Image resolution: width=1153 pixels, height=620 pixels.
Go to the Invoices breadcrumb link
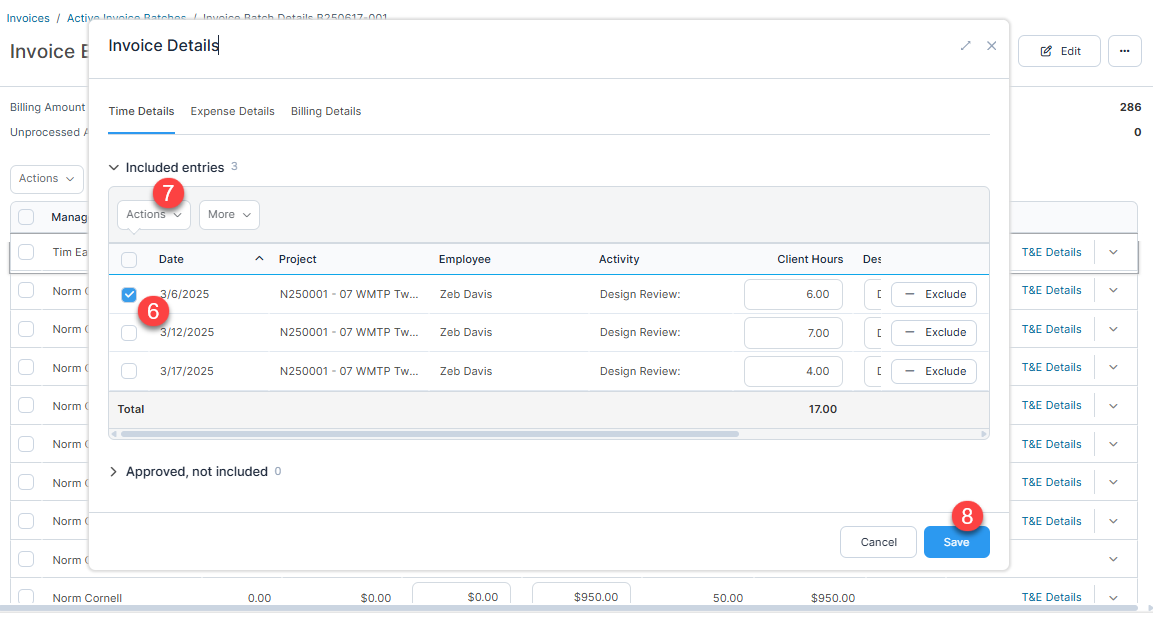tap(28, 18)
